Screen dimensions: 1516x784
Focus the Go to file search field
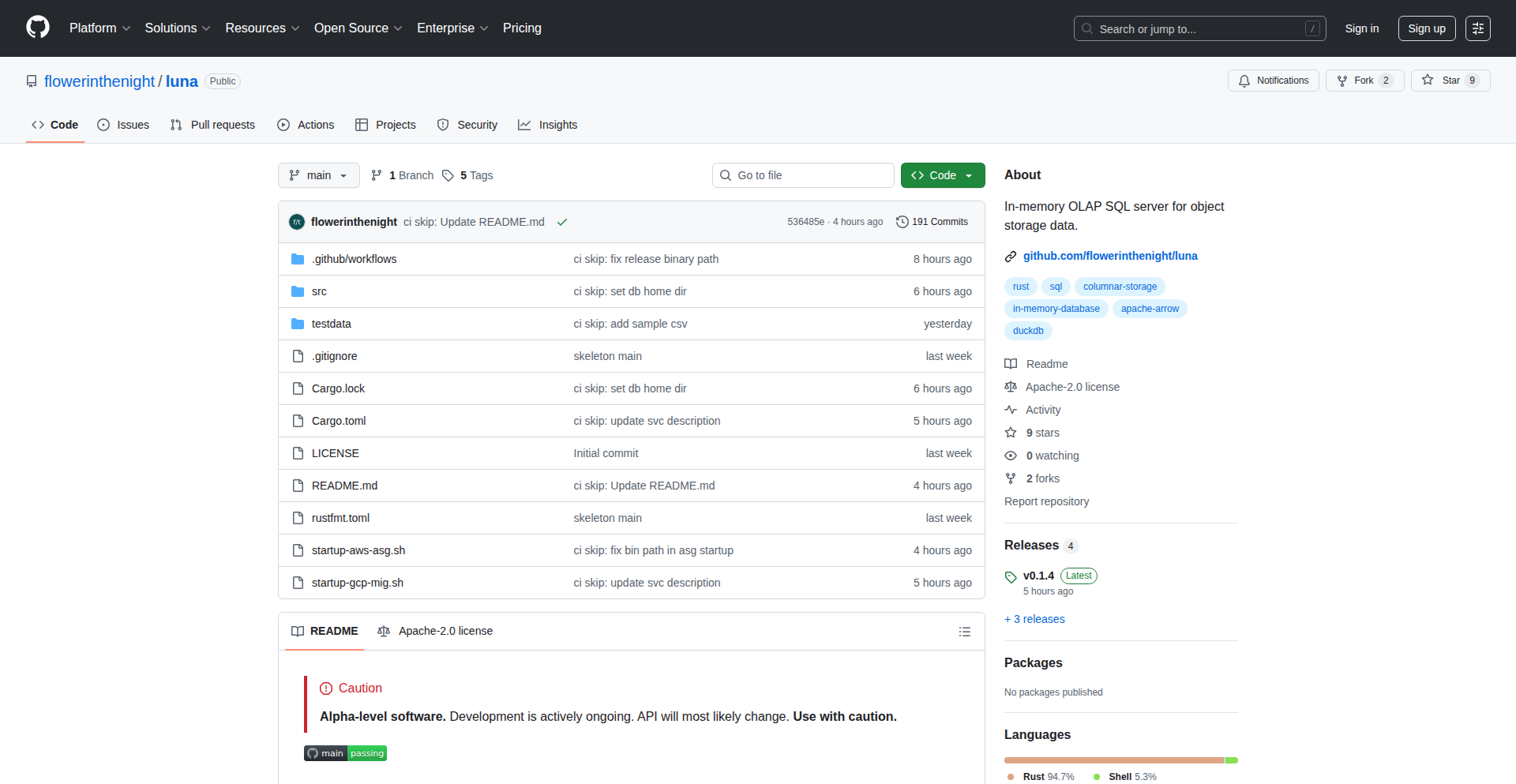803,175
